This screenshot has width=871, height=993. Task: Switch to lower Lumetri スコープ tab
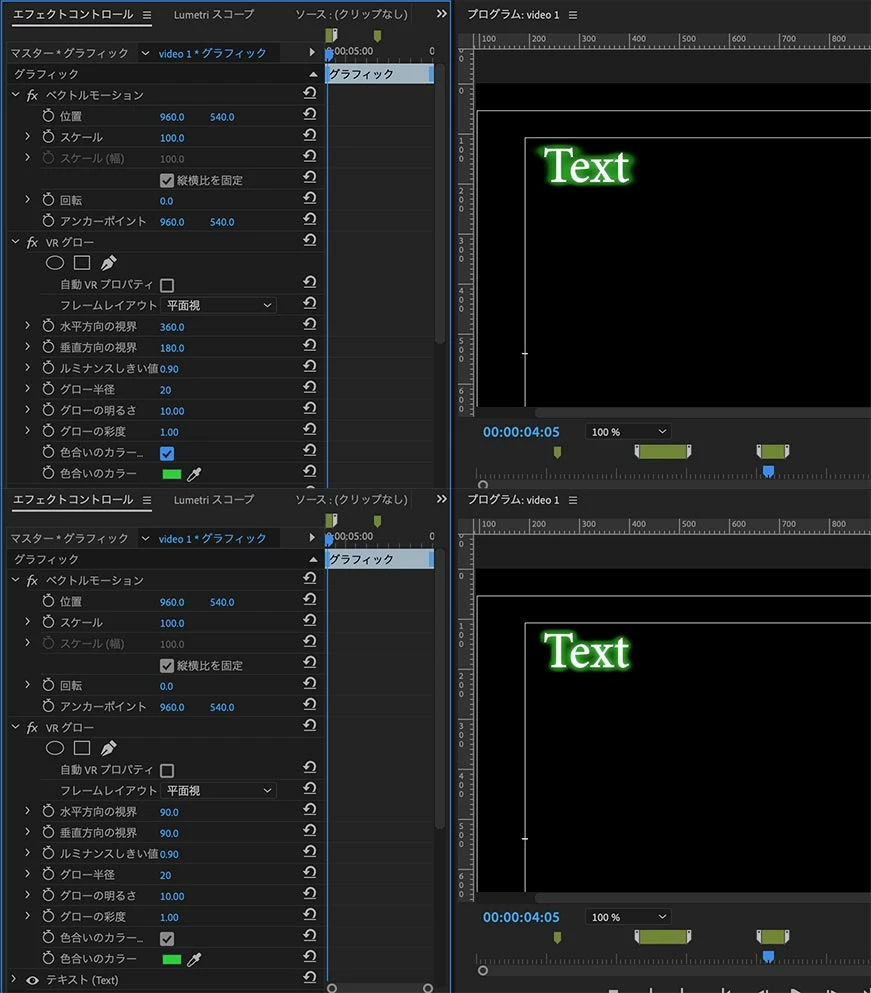coord(213,500)
